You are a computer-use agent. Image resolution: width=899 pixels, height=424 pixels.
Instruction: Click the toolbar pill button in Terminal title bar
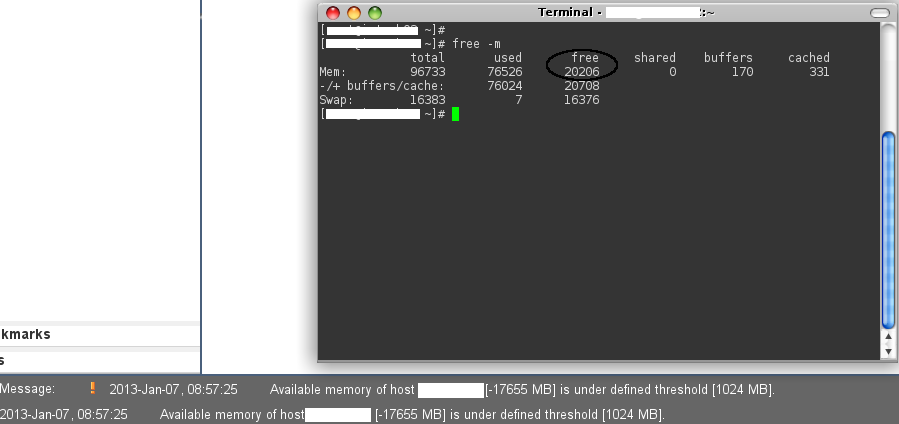click(879, 13)
